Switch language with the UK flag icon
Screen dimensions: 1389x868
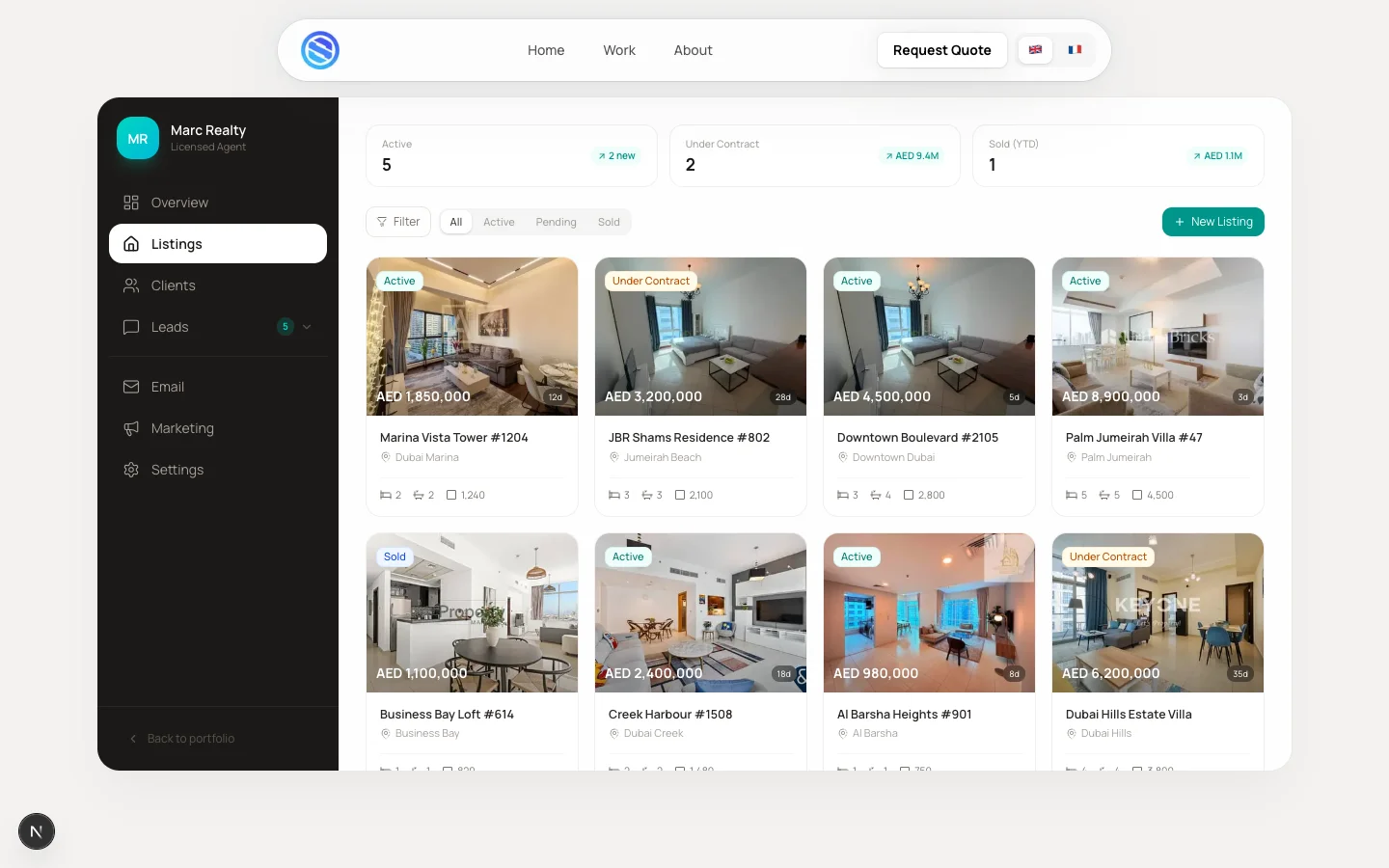(1035, 50)
